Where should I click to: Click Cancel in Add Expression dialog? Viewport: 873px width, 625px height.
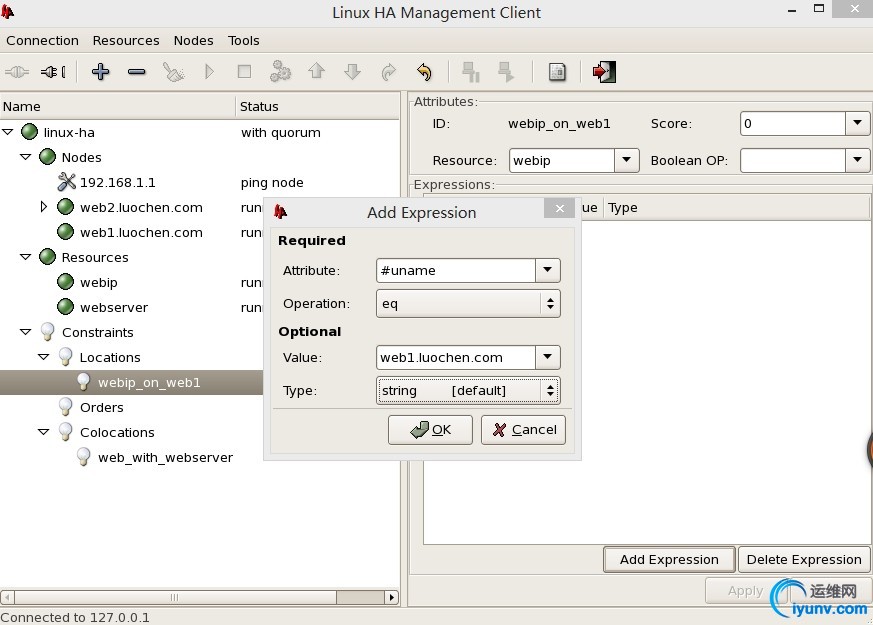coord(523,430)
